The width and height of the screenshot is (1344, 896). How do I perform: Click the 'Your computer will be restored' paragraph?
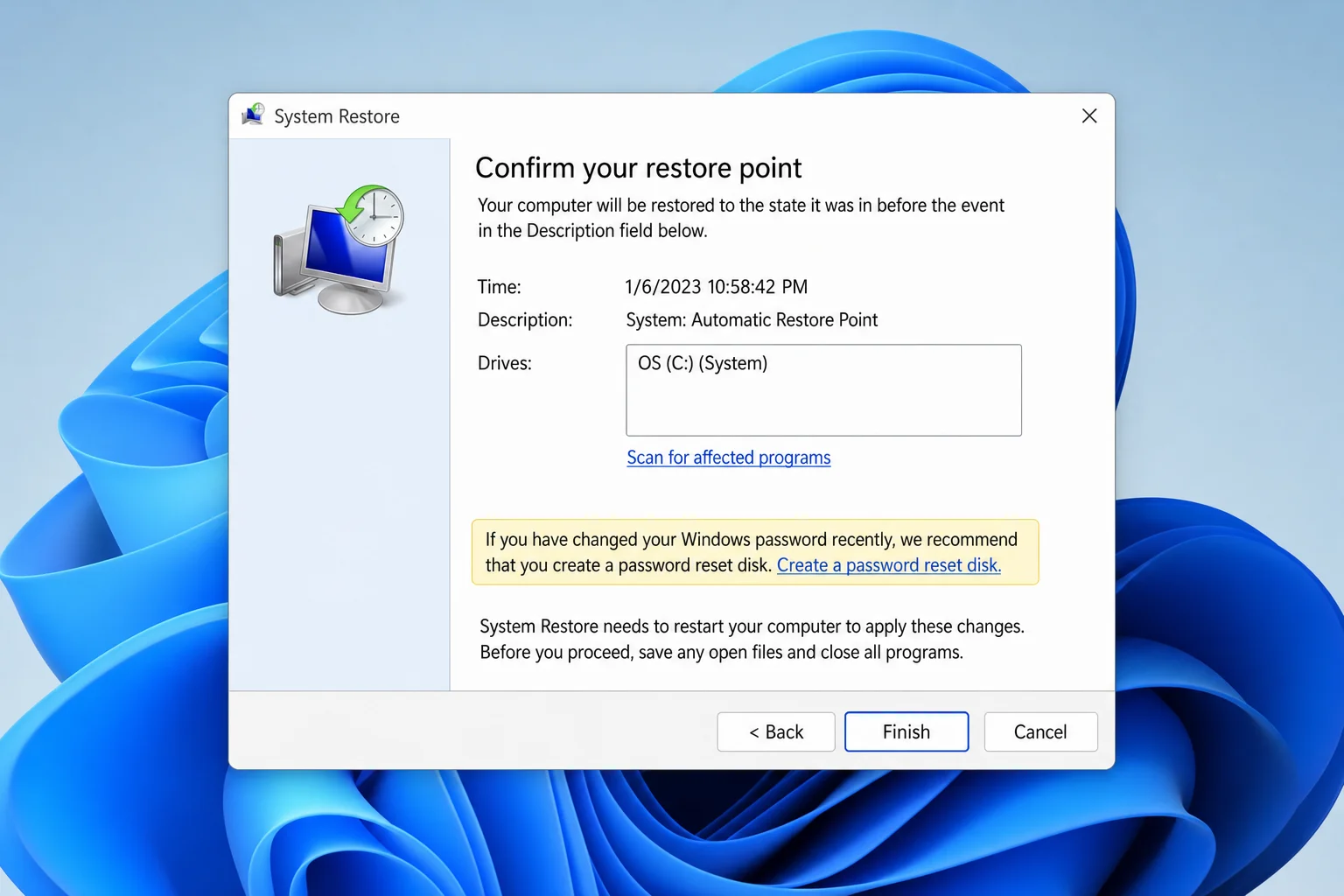tap(741, 218)
